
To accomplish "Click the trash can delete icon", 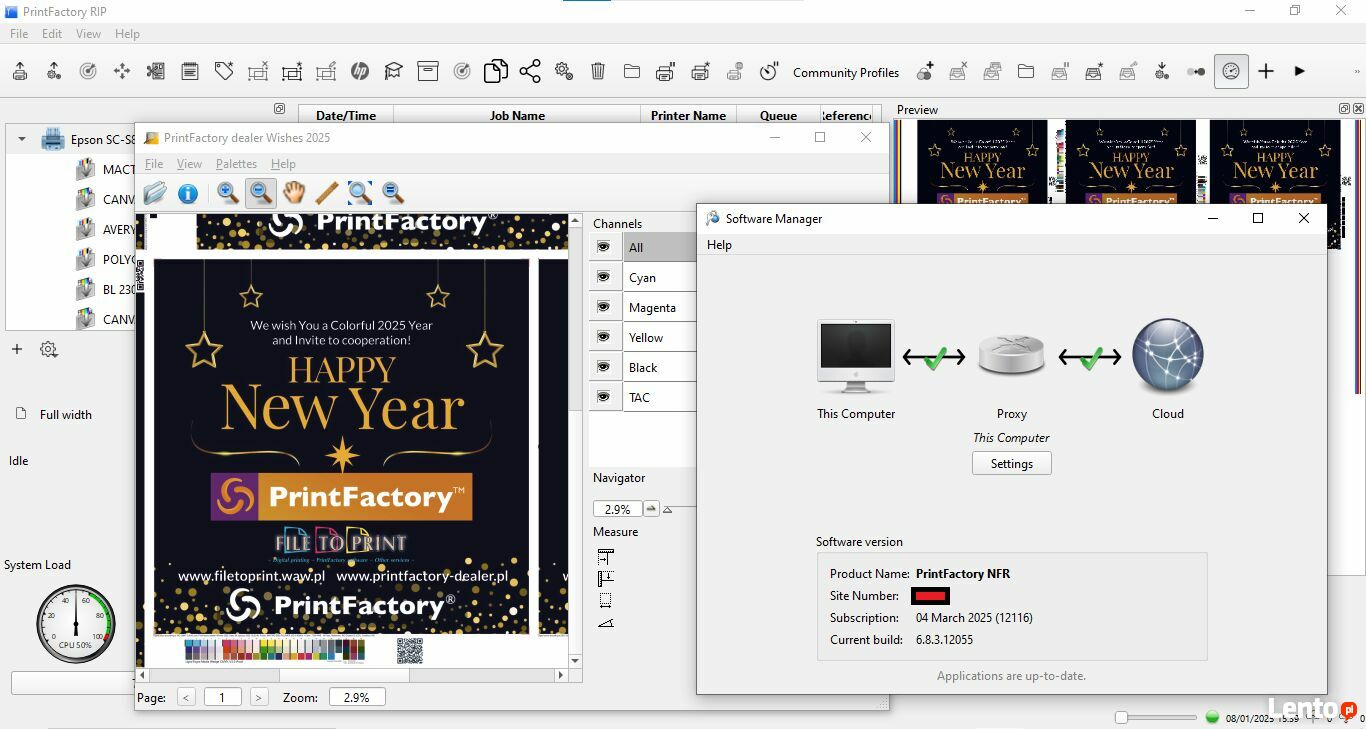I will (598, 71).
